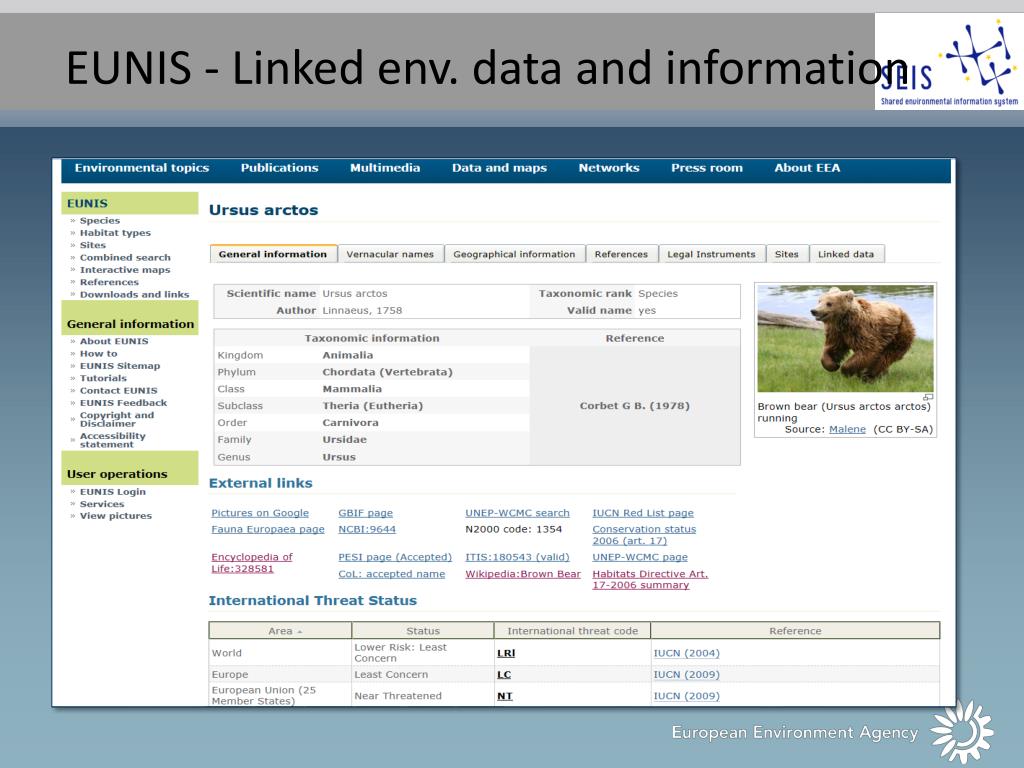This screenshot has width=1024, height=768.
Task: Open the Tutorials link
Action: pos(103,379)
